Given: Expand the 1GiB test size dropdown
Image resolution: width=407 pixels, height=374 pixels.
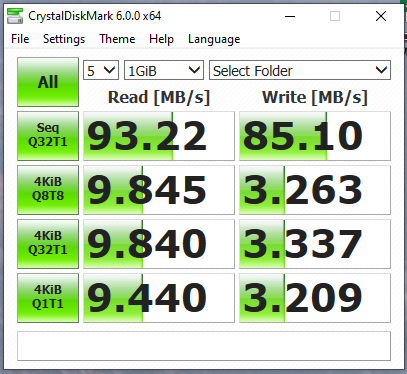Looking at the screenshot, I should click(164, 70).
